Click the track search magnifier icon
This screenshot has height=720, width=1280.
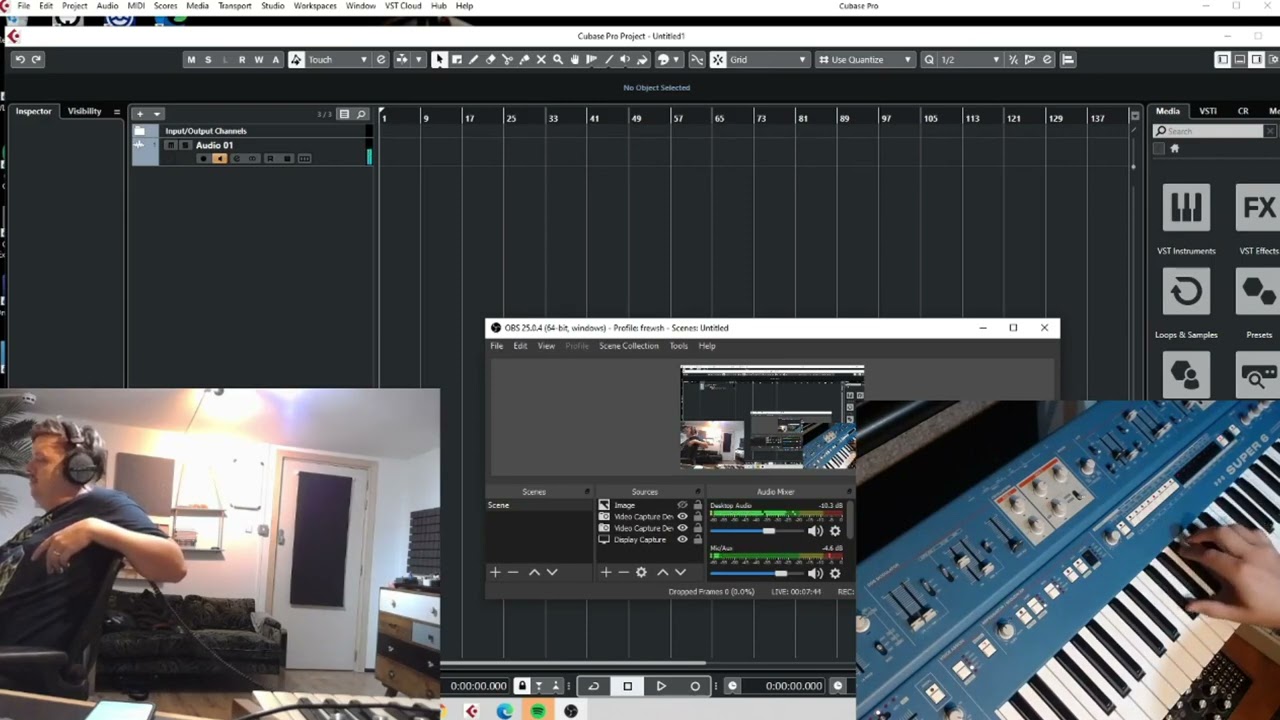coord(361,114)
